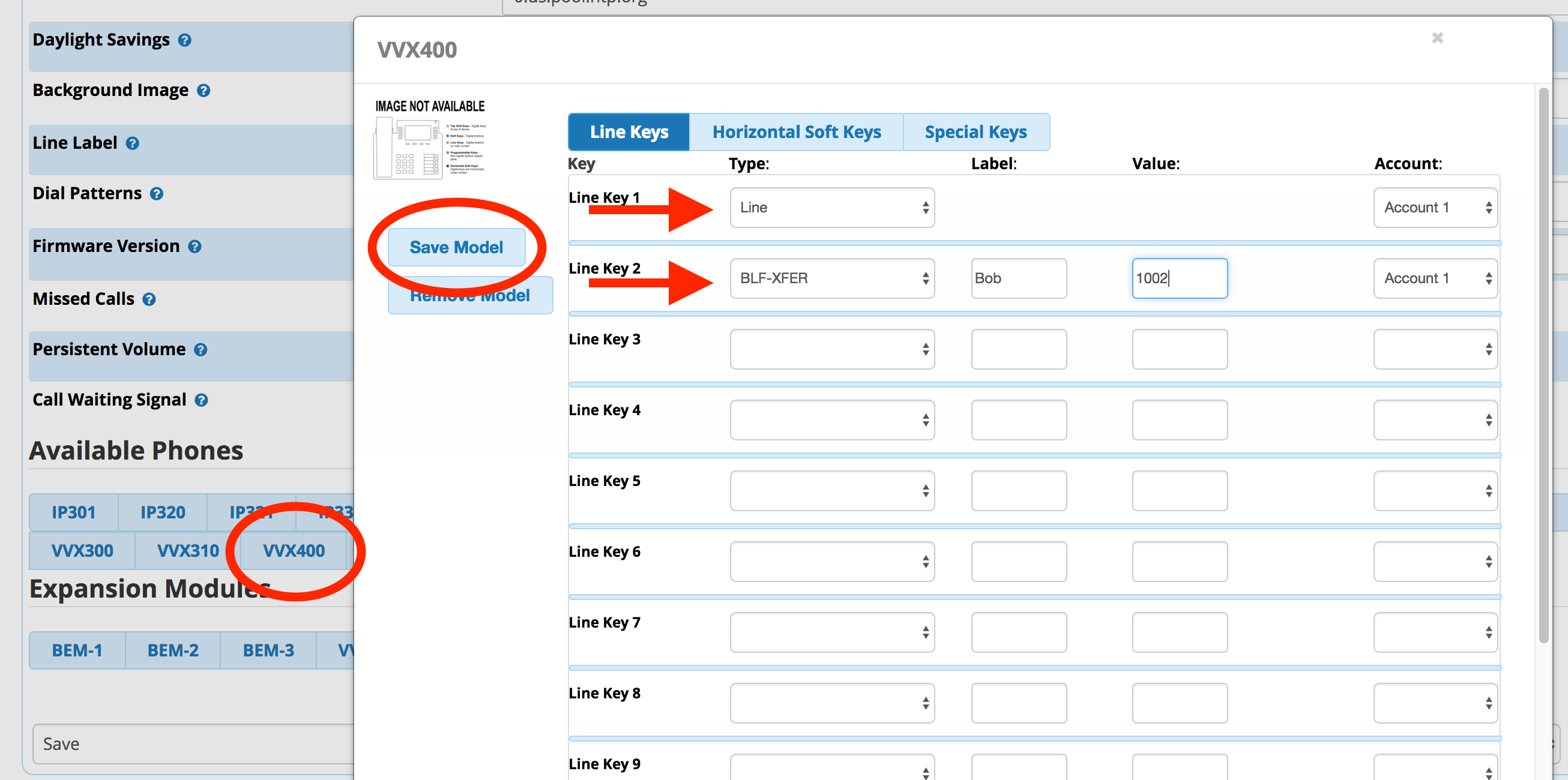Click the Firmware Version help icon
This screenshot has width=1568, height=780.
194,247
